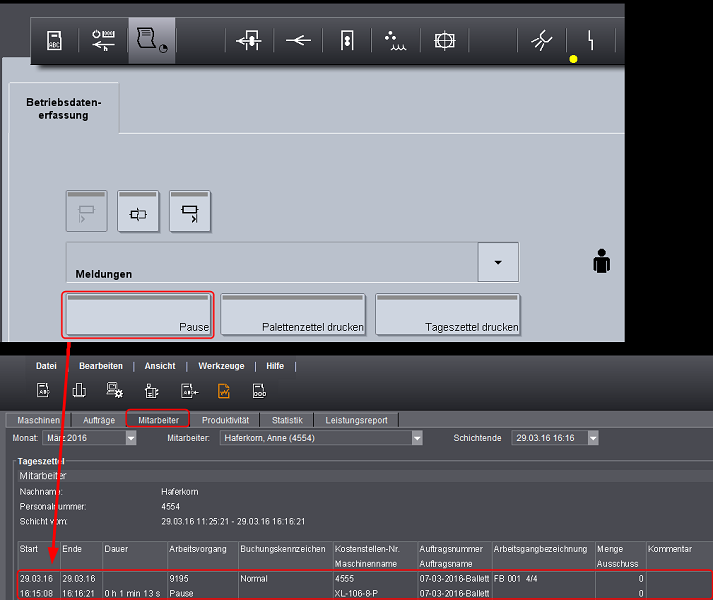Click the person icon beside Meldungen
The image size is (713, 600).
600,263
